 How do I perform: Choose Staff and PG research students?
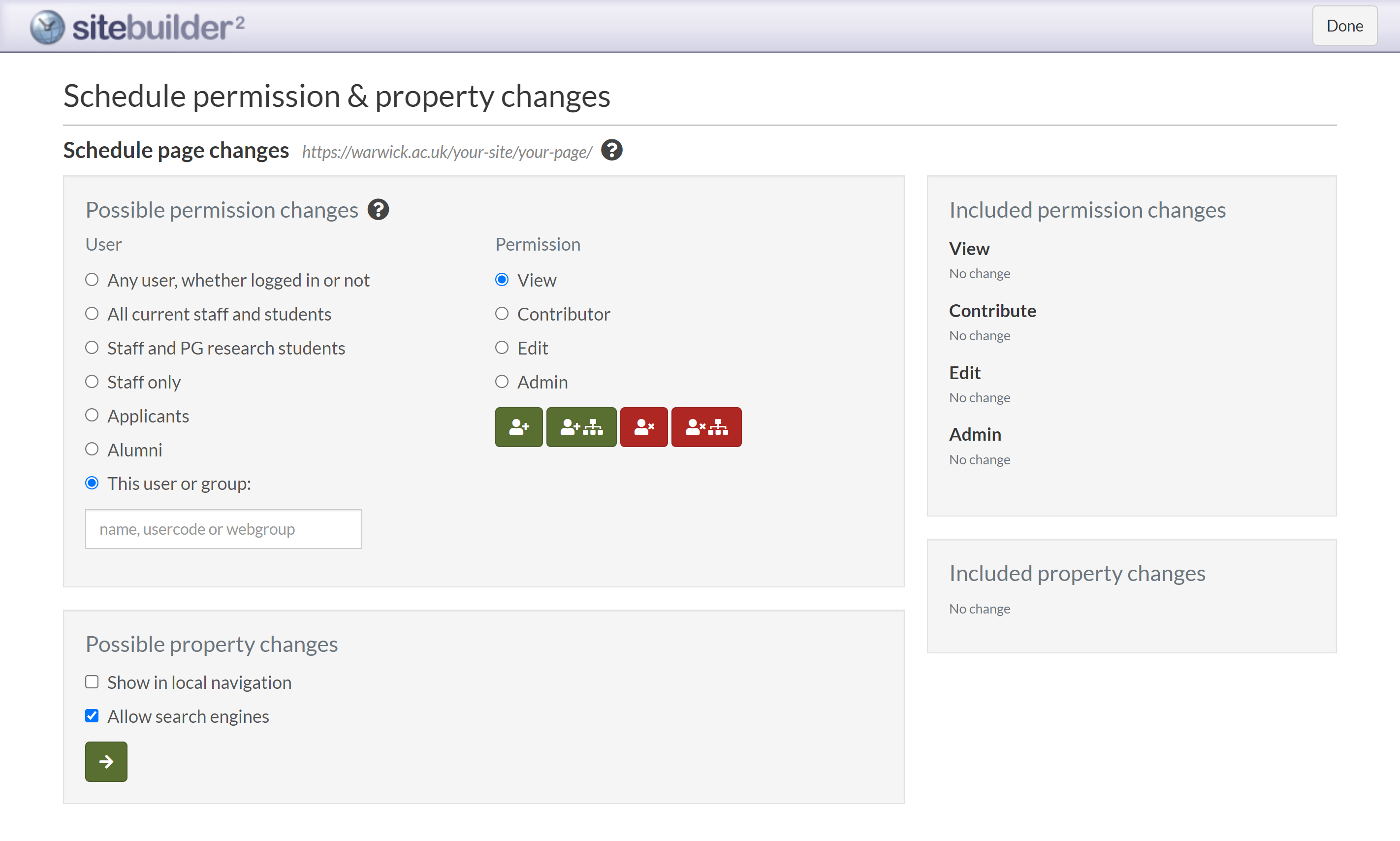click(x=92, y=348)
